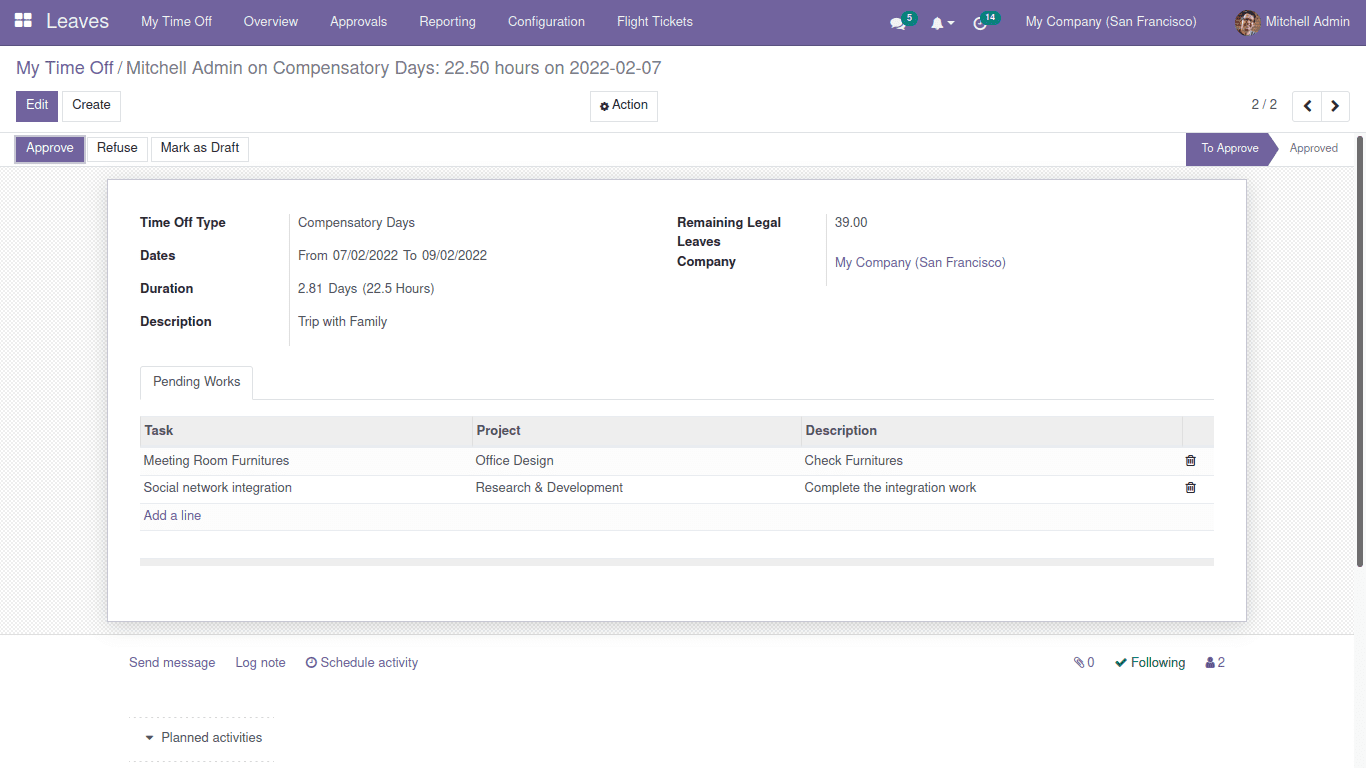Image resolution: width=1366 pixels, height=768 pixels.
Task: Click Add a line under Pending Works
Action: (x=172, y=515)
